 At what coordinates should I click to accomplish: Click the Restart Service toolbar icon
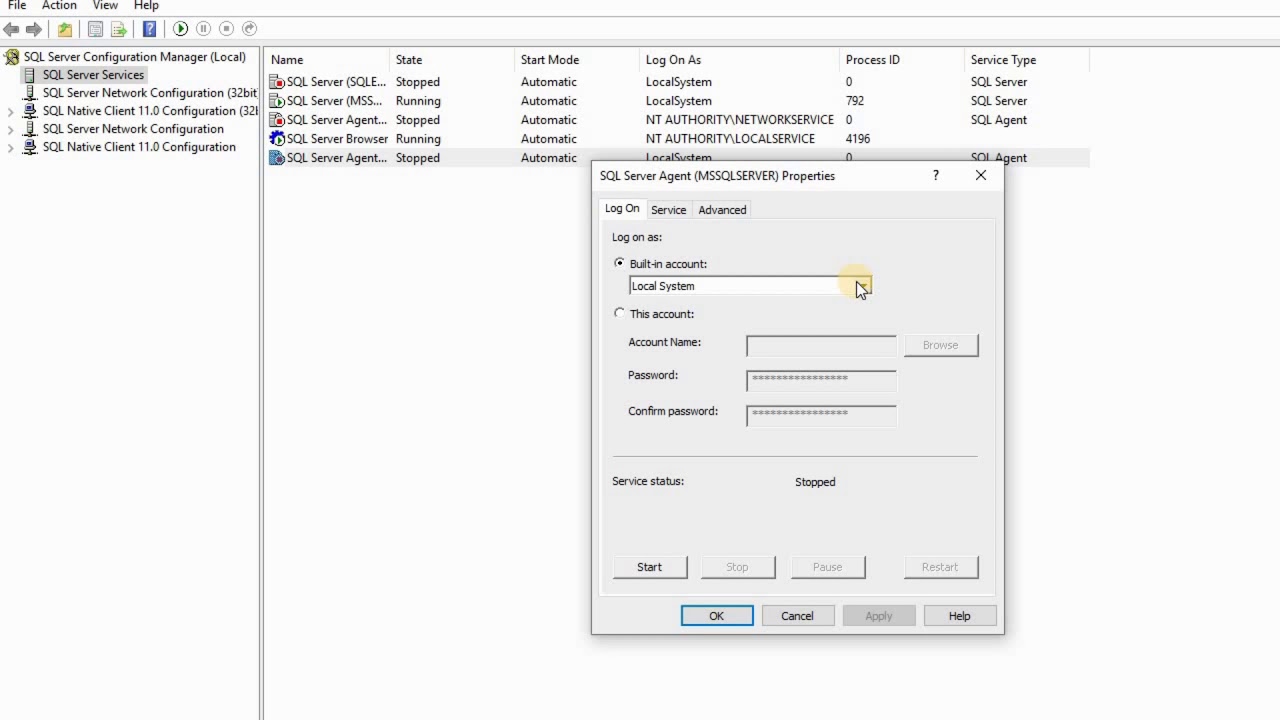point(250,29)
